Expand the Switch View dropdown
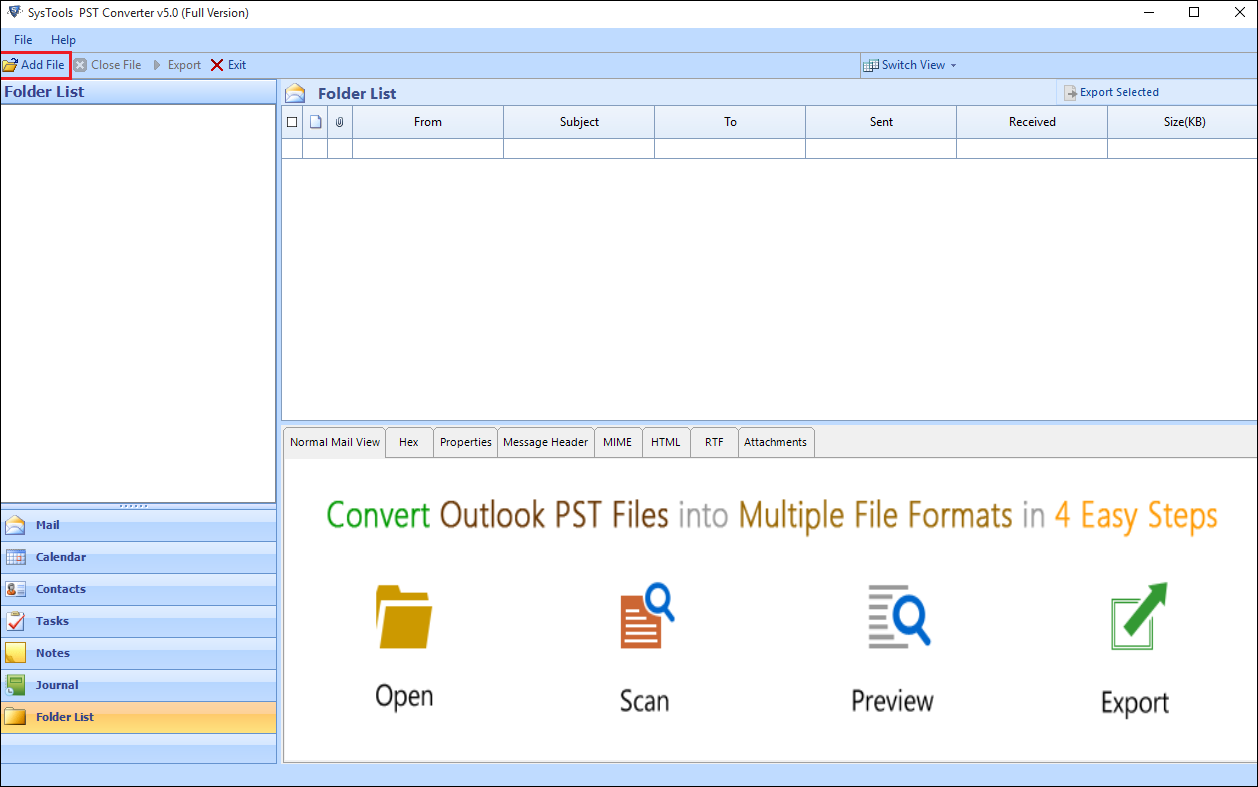The width and height of the screenshot is (1258, 787). click(x=910, y=65)
